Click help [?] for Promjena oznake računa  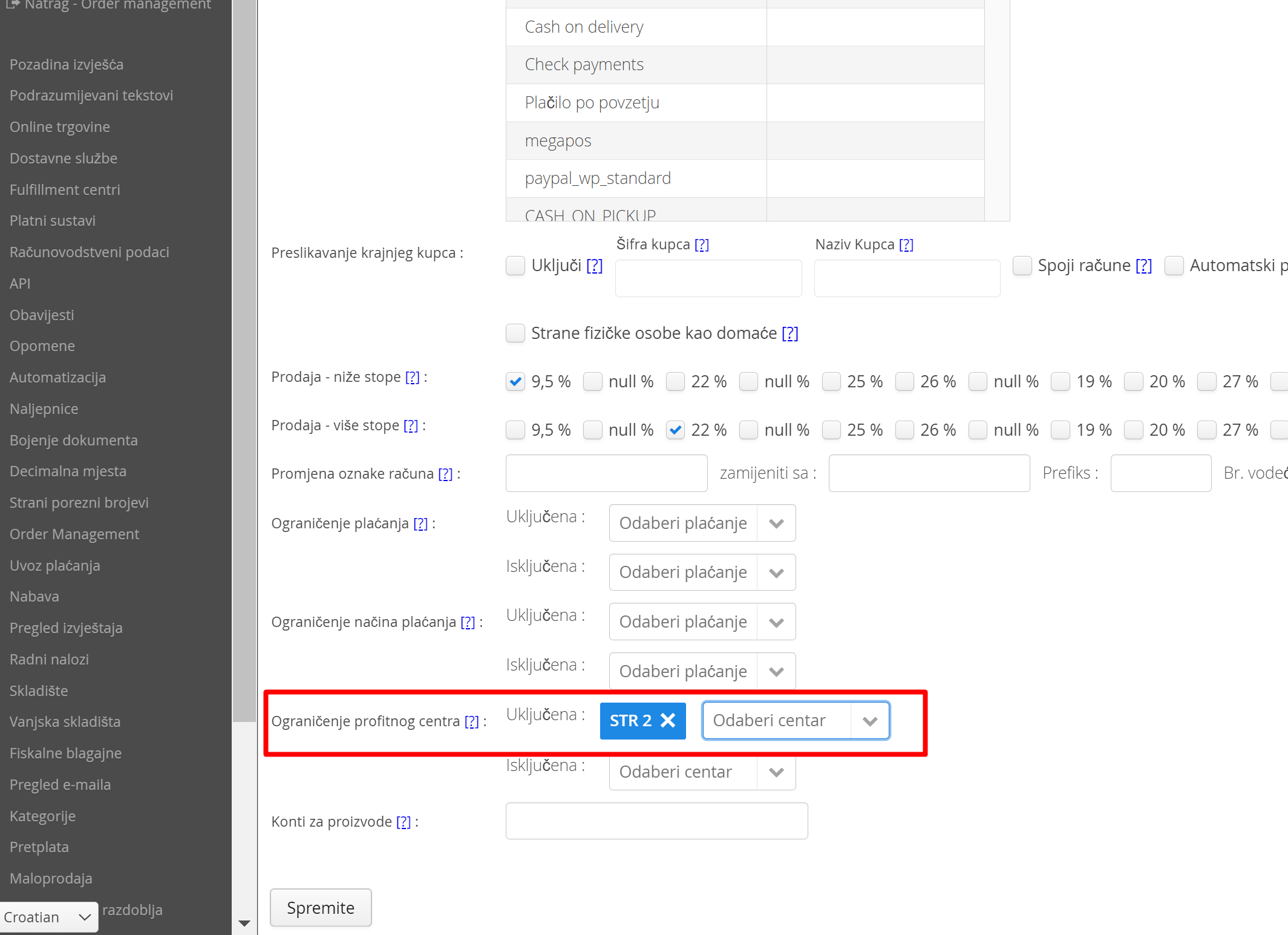pyautogui.click(x=445, y=474)
